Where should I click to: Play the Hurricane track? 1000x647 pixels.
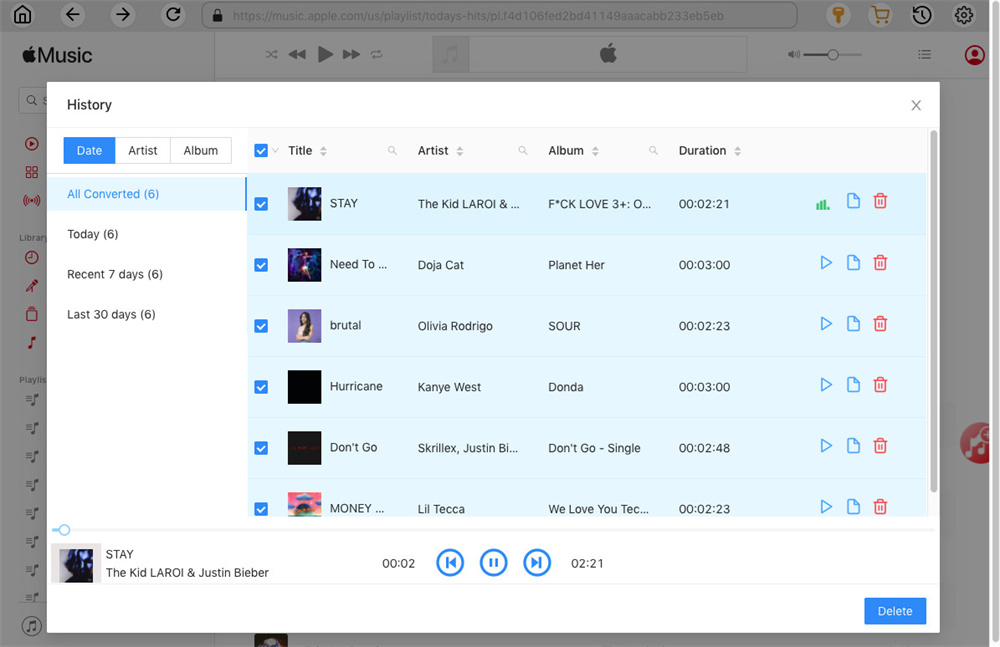click(x=826, y=385)
